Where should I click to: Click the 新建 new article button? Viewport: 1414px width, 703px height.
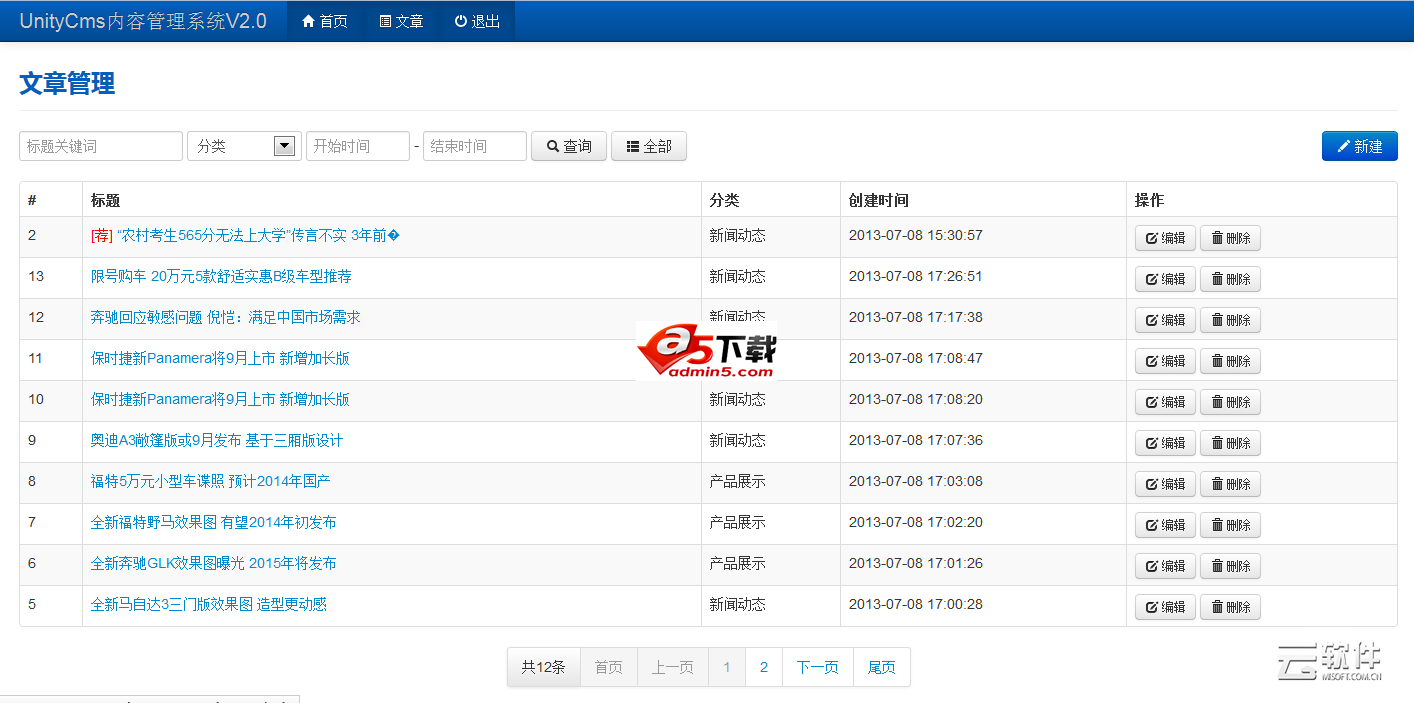coord(1360,146)
